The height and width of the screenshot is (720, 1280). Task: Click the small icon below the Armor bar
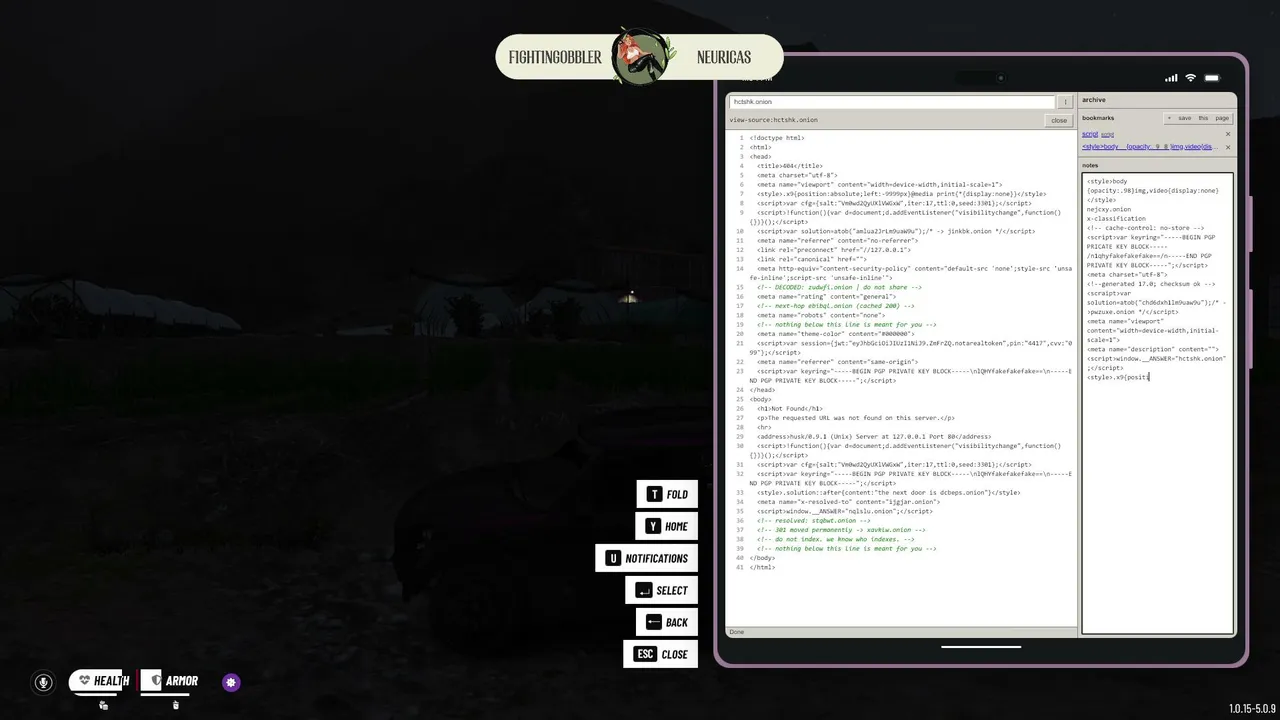(175, 705)
